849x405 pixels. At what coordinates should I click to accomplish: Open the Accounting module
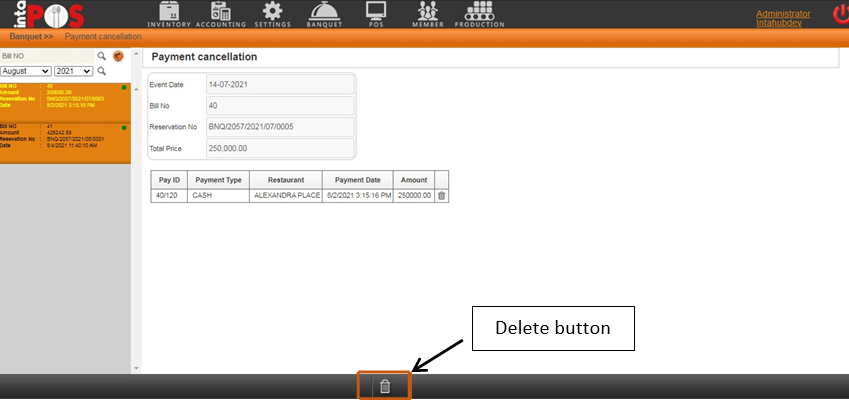click(x=220, y=14)
